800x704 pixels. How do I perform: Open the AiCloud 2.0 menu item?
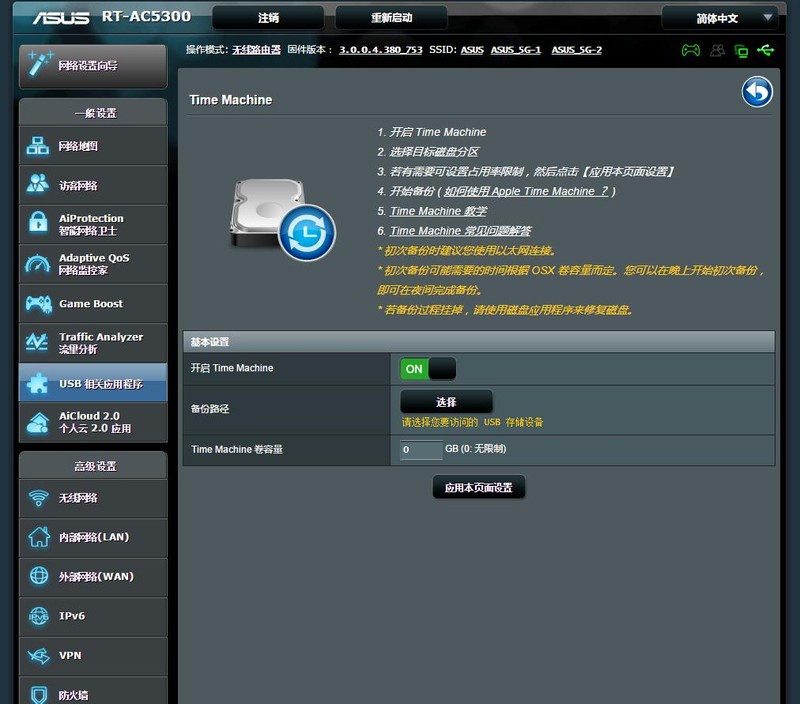click(x=93, y=422)
